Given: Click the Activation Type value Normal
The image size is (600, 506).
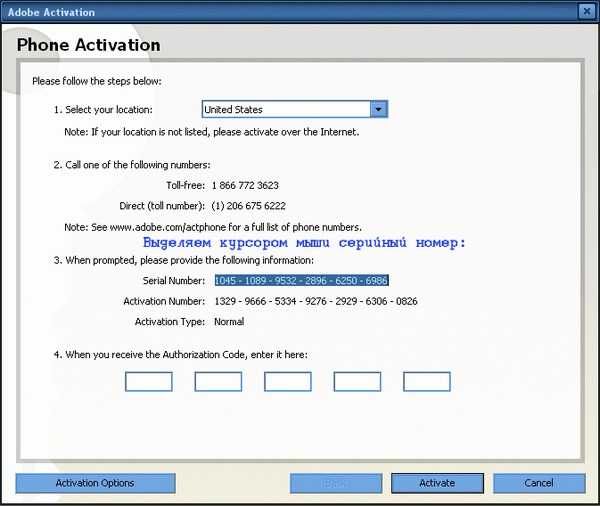Looking at the screenshot, I should pos(229,322).
